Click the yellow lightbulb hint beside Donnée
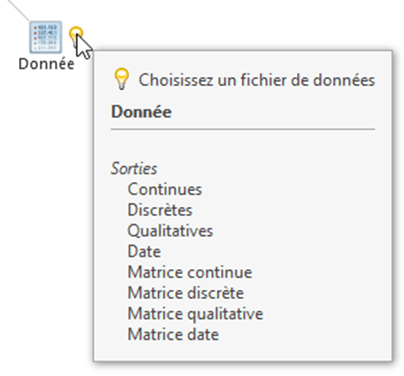Viewport: 404px width, 376px height. click(x=75, y=33)
